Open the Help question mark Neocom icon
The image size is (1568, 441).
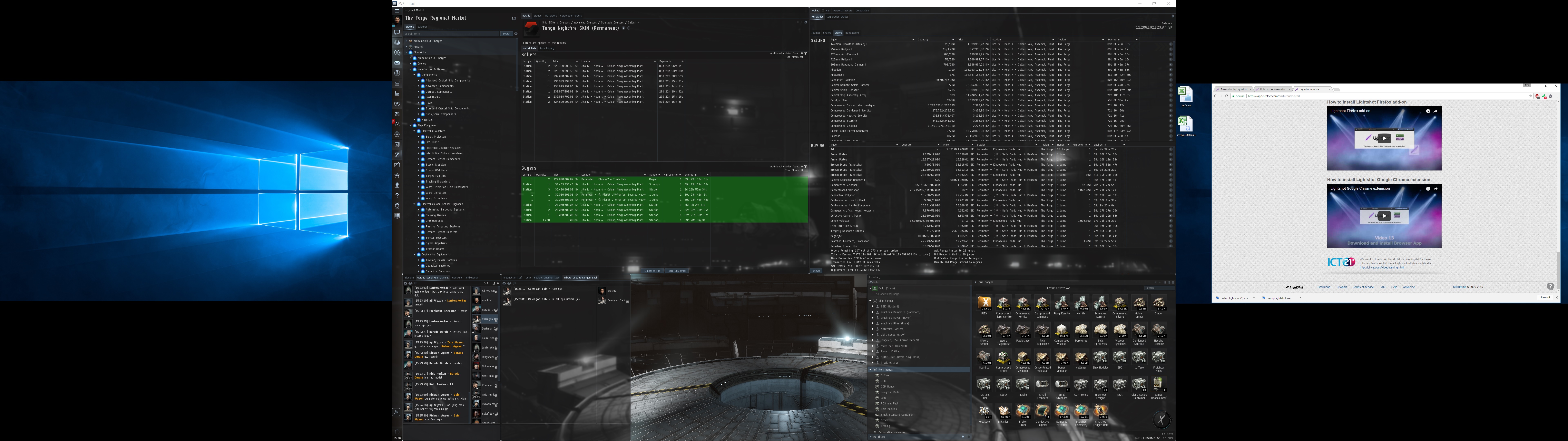click(x=397, y=196)
